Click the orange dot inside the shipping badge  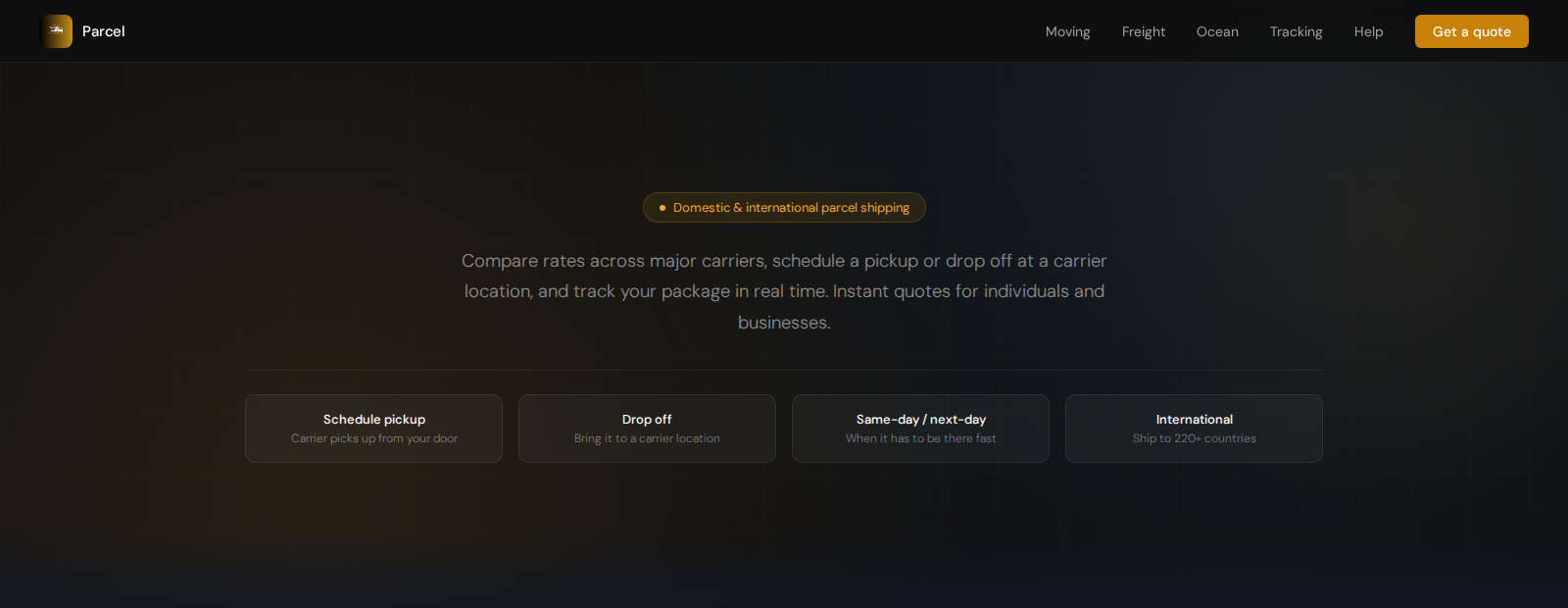[x=661, y=208]
